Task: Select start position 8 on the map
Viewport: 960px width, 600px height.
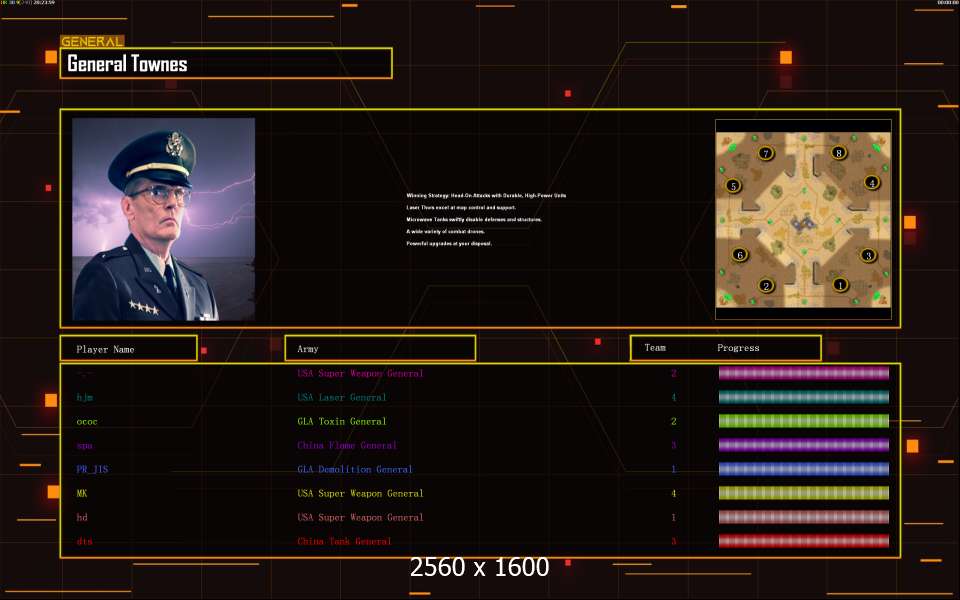Action: 838,152
